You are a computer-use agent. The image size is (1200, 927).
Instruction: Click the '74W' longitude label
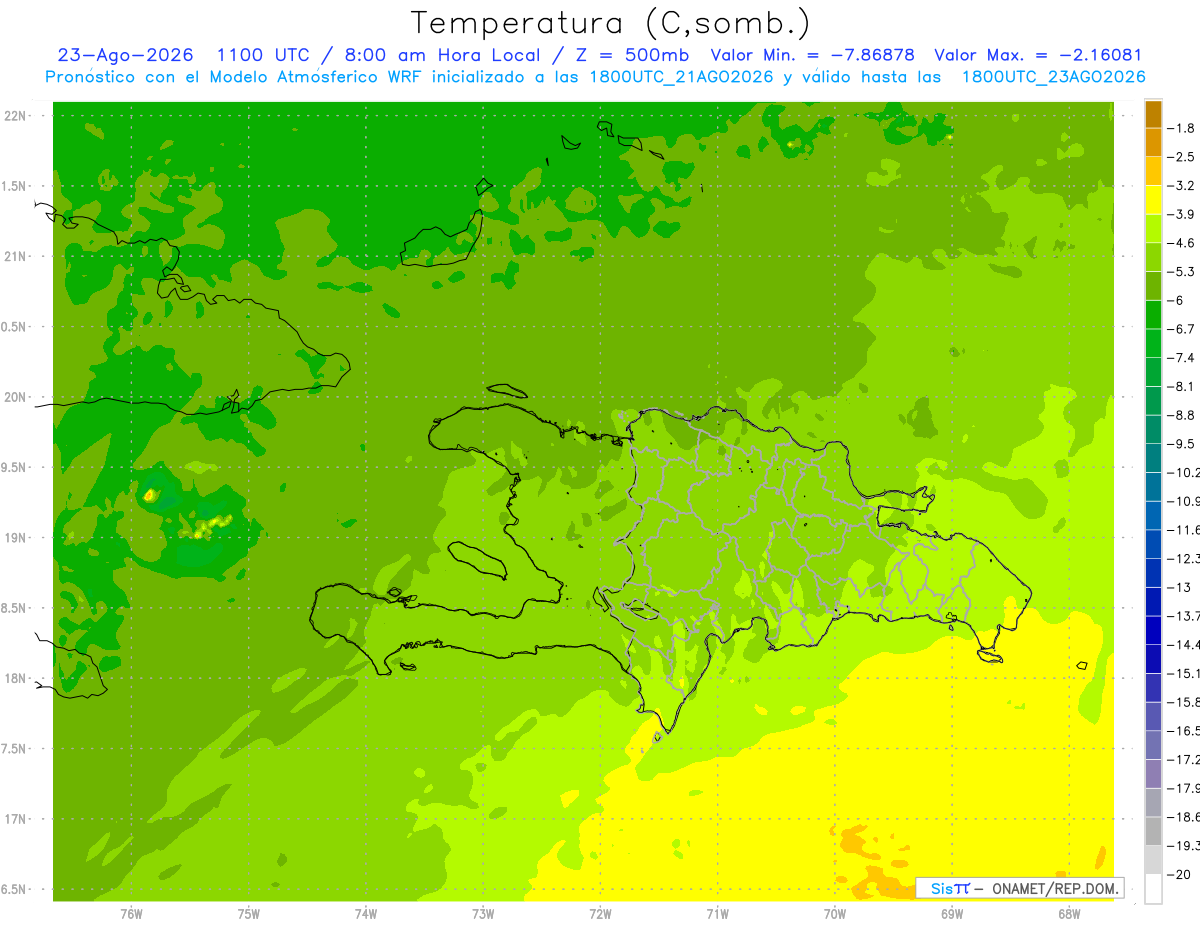pos(366,914)
